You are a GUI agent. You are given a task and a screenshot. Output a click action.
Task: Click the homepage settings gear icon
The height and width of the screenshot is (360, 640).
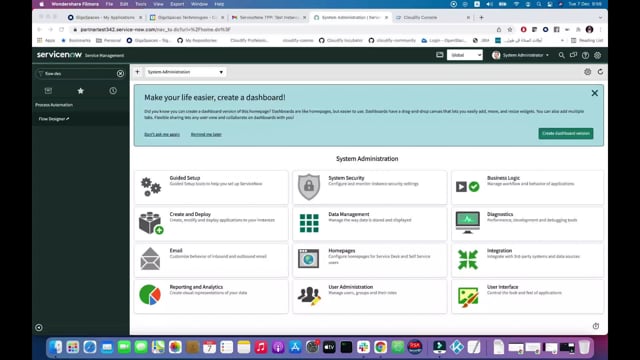tap(587, 72)
